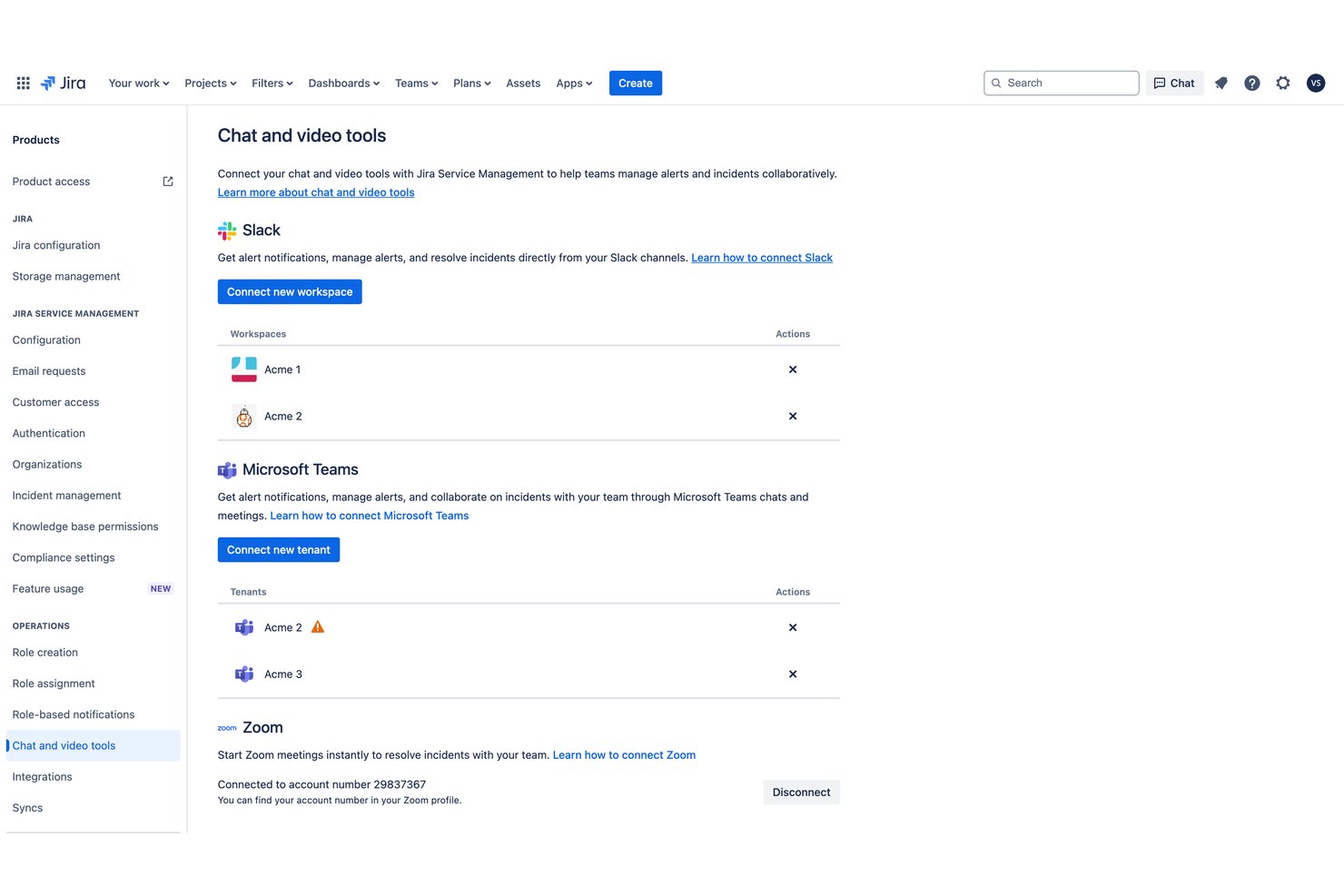Click the Teams icon in Acme 3 row
Image resolution: width=1344 pixels, height=896 pixels.
(x=244, y=674)
